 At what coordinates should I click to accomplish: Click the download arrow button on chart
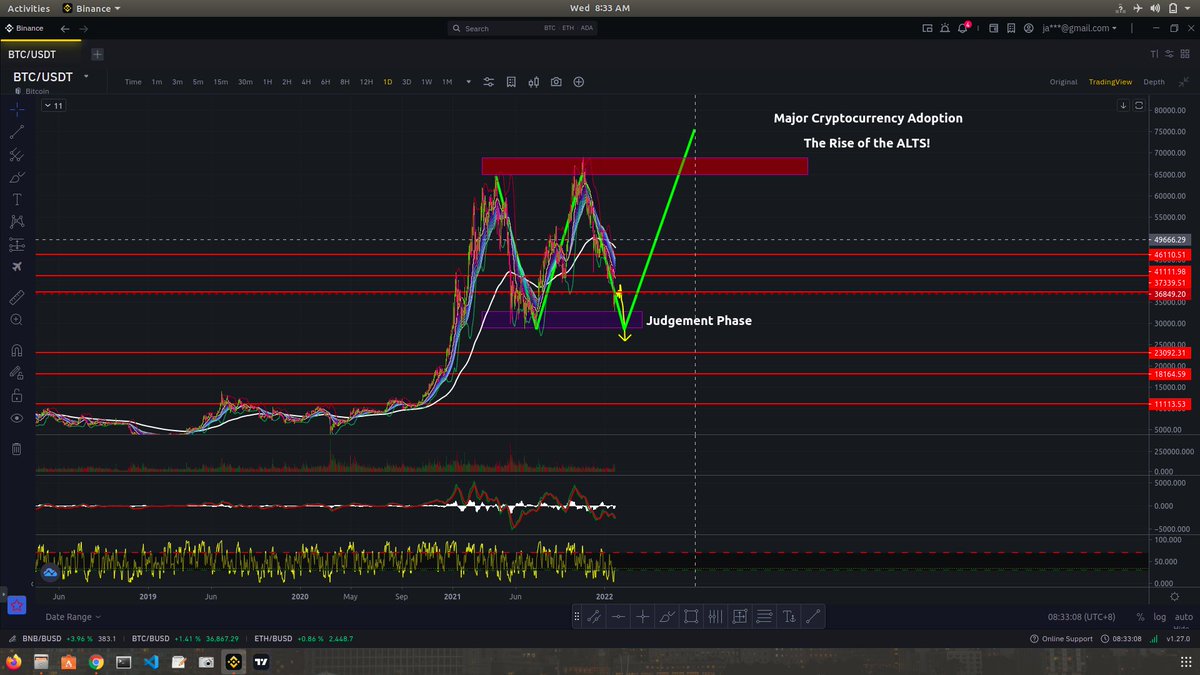1125,104
